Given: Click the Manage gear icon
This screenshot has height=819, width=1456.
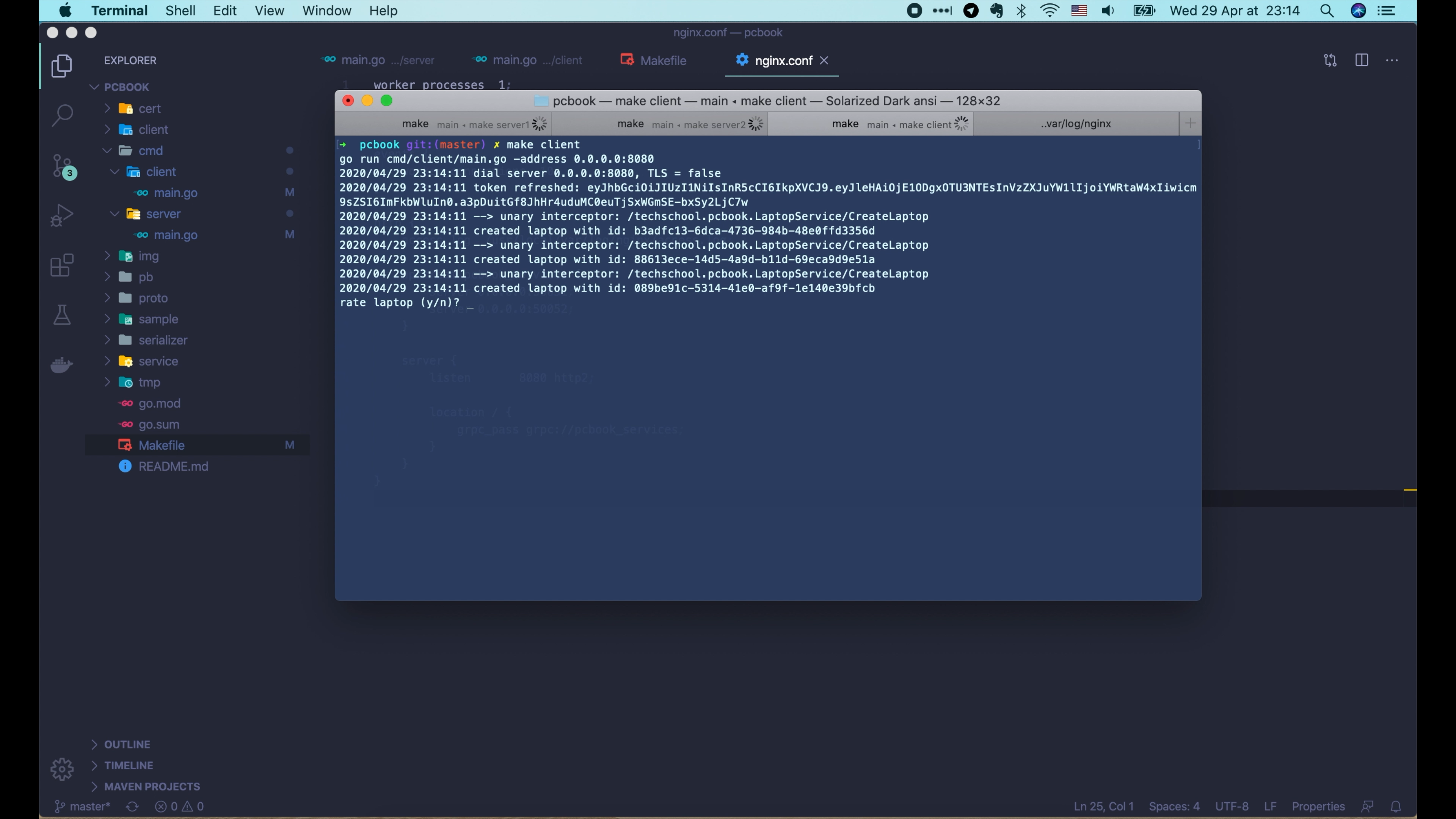Looking at the screenshot, I should [x=61, y=769].
